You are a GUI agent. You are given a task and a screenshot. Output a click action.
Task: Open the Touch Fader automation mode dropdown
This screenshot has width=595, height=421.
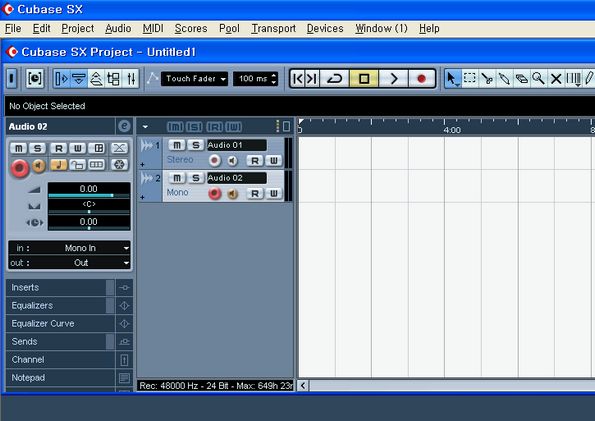(x=194, y=79)
